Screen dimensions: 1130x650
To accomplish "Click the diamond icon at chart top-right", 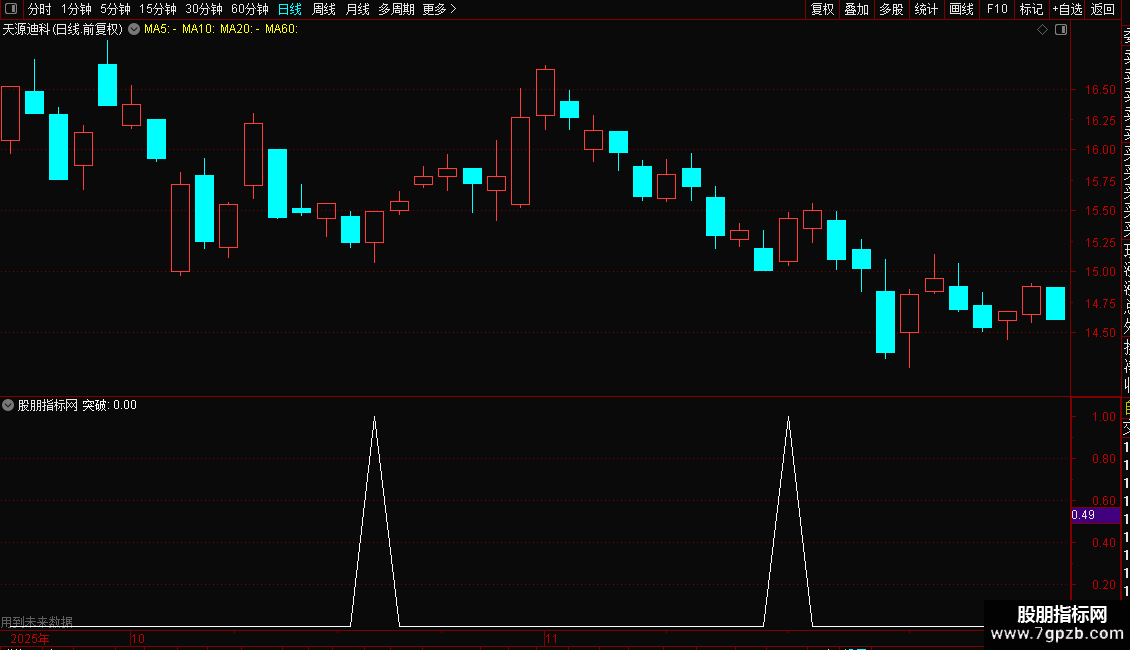I will coord(1042,30).
